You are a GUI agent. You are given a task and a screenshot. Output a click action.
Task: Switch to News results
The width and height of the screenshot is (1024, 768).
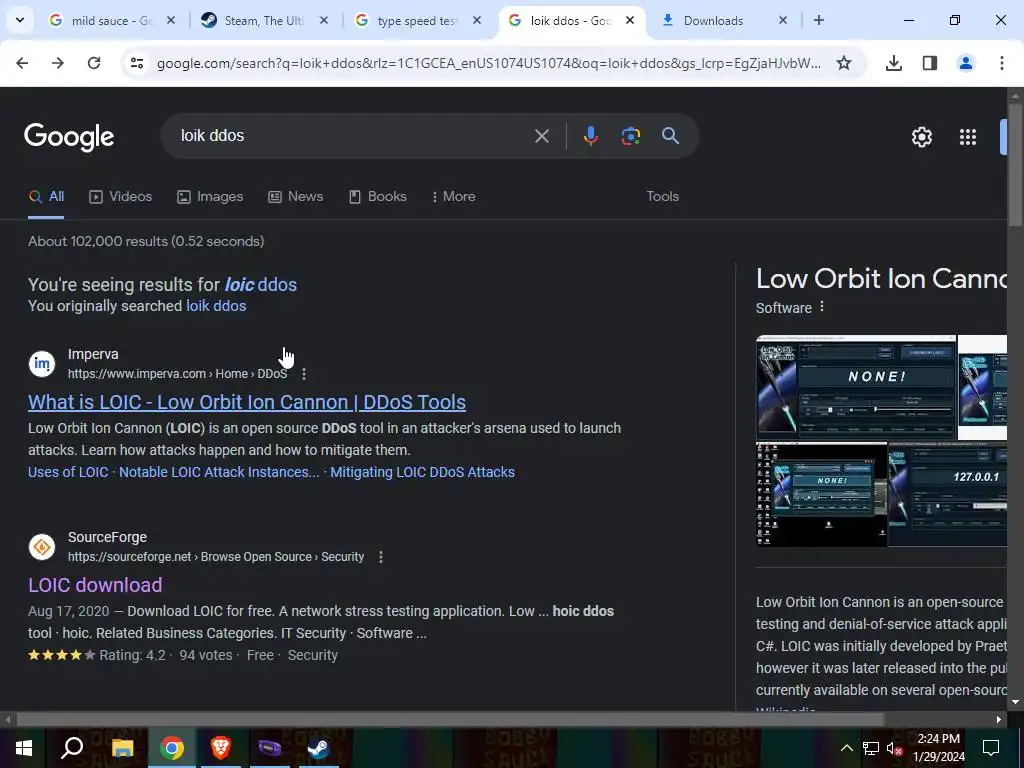coord(295,197)
